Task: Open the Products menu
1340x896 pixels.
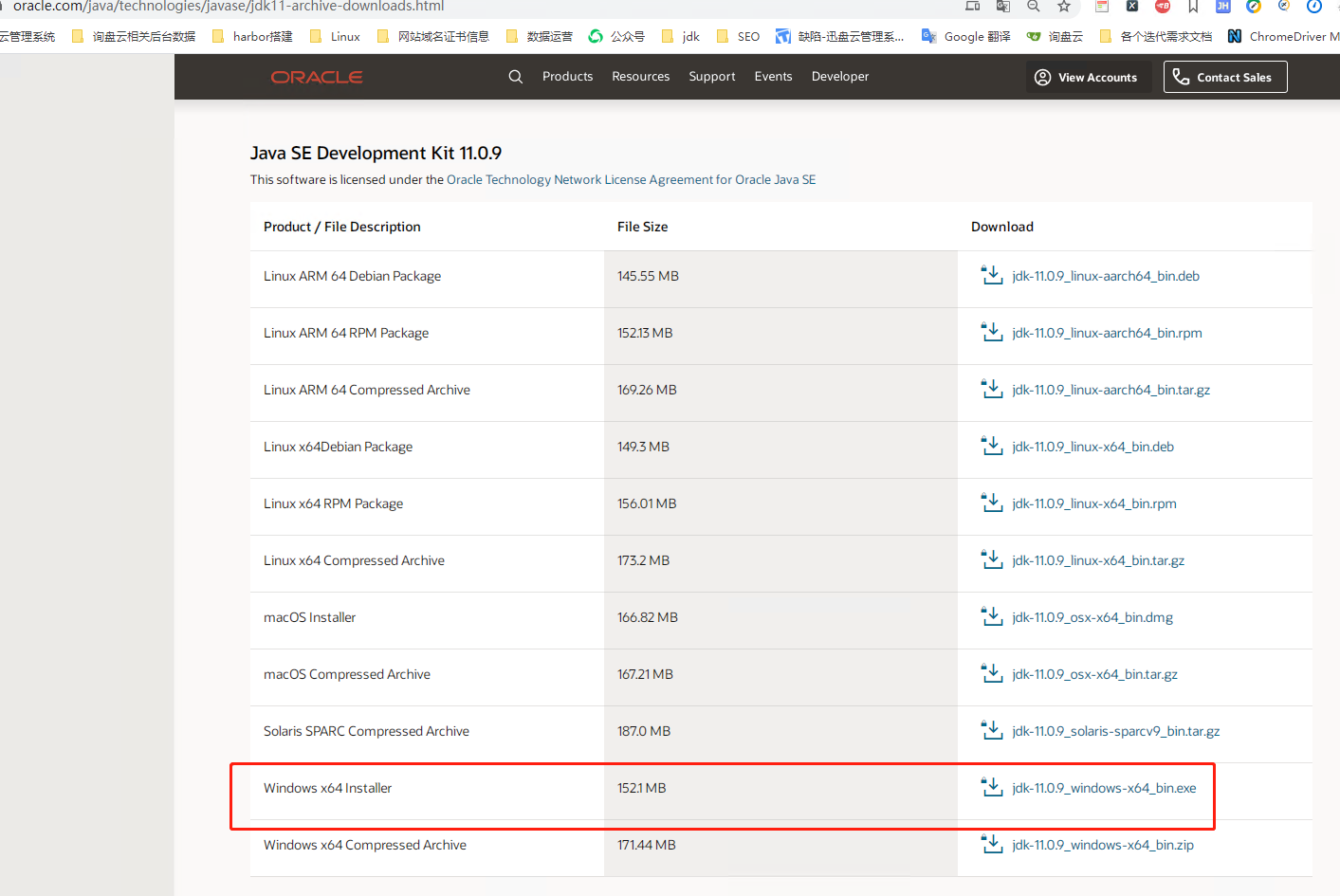Action: coord(567,77)
